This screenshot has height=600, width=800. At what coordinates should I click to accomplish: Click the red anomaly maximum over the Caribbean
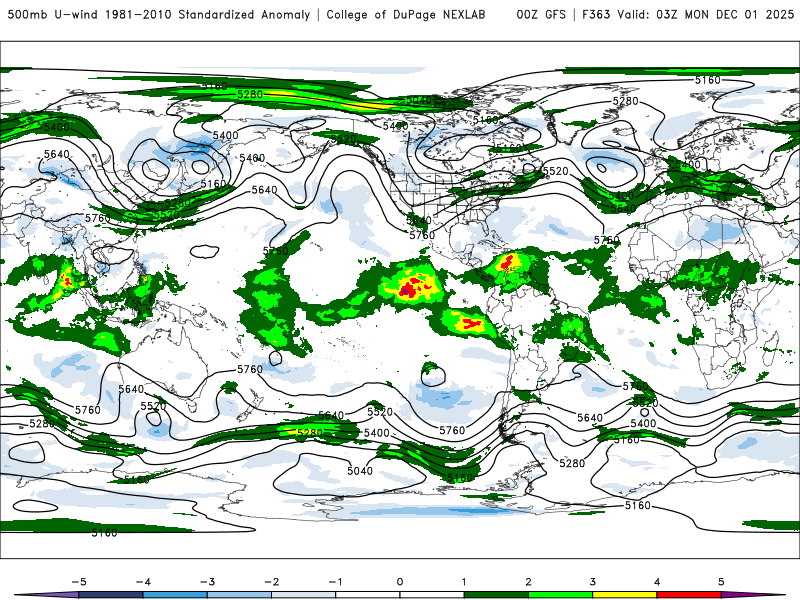[x=508, y=263]
